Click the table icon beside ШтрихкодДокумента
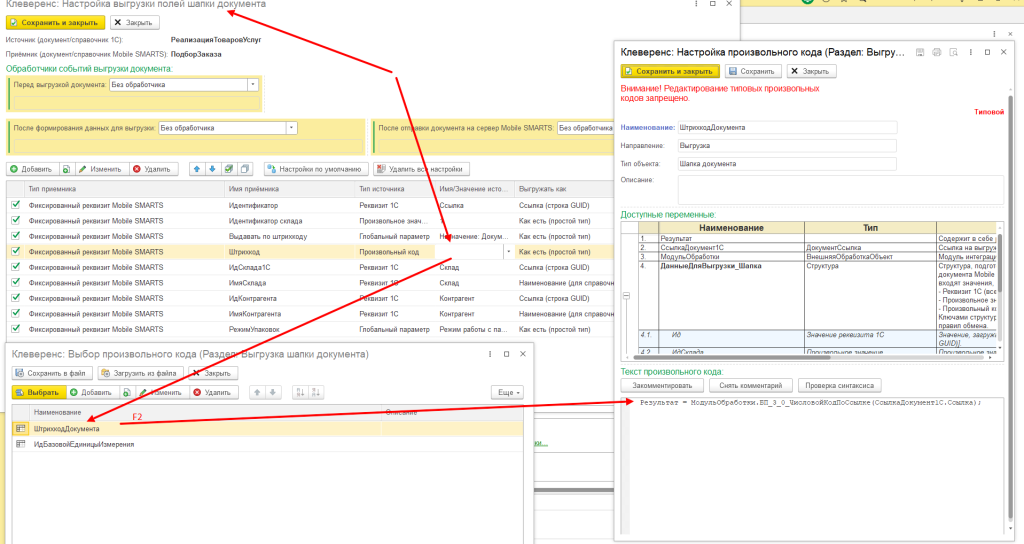 (21, 428)
